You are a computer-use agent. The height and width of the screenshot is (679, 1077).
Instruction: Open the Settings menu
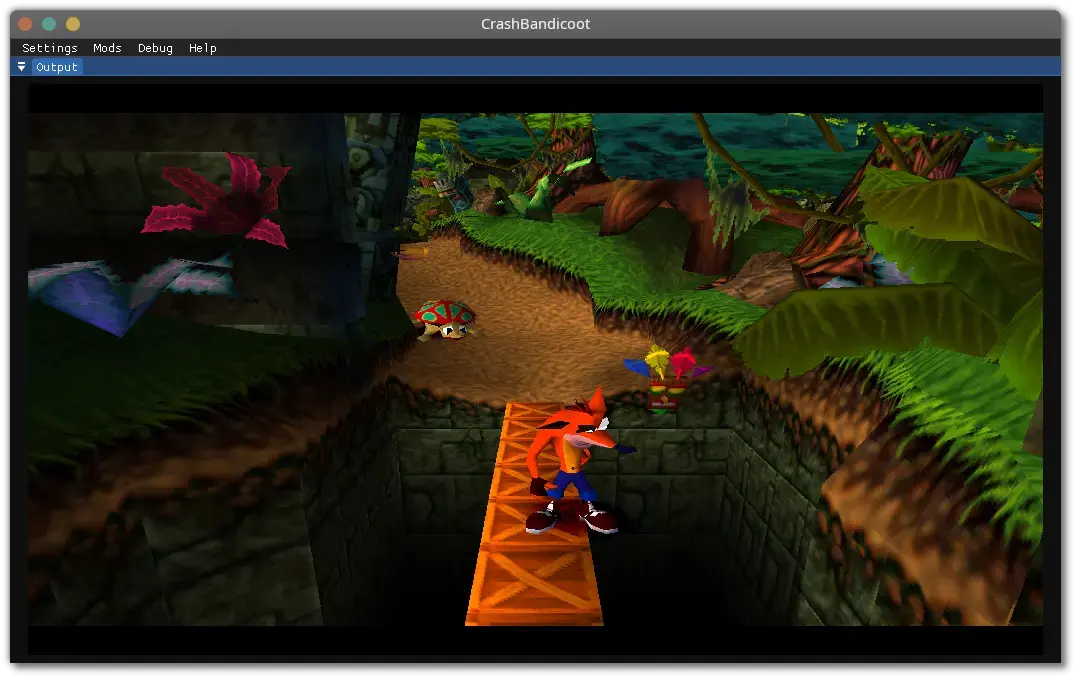click(x=49, y=48)
